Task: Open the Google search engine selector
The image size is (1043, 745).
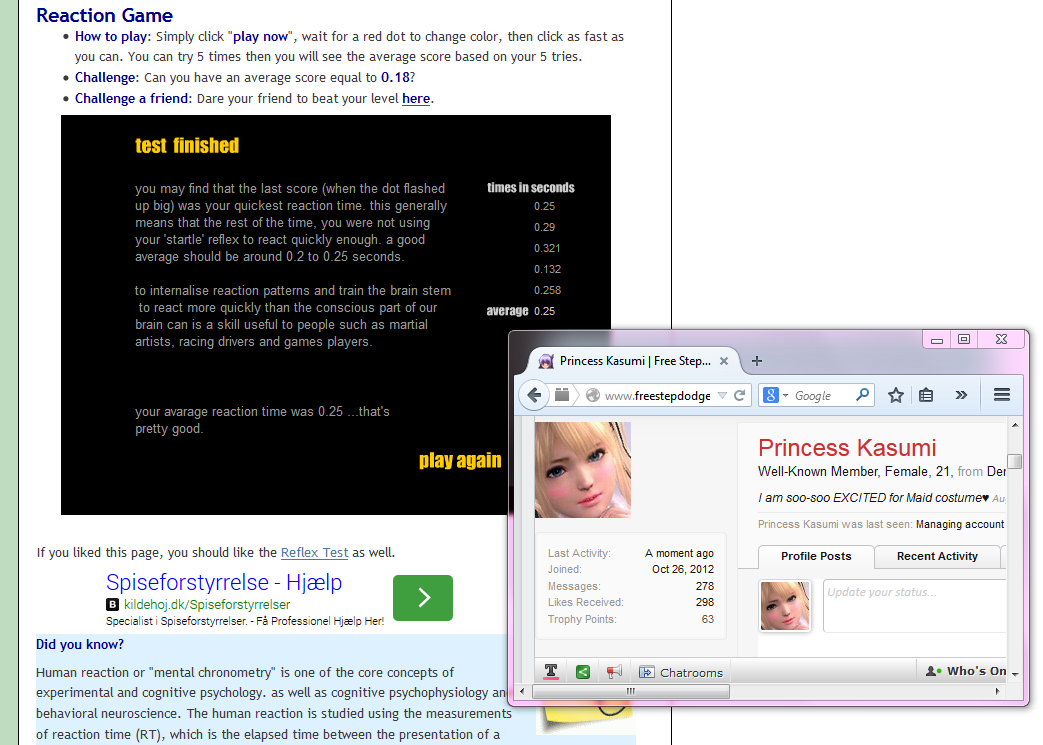Action: (x=776, y=395)
